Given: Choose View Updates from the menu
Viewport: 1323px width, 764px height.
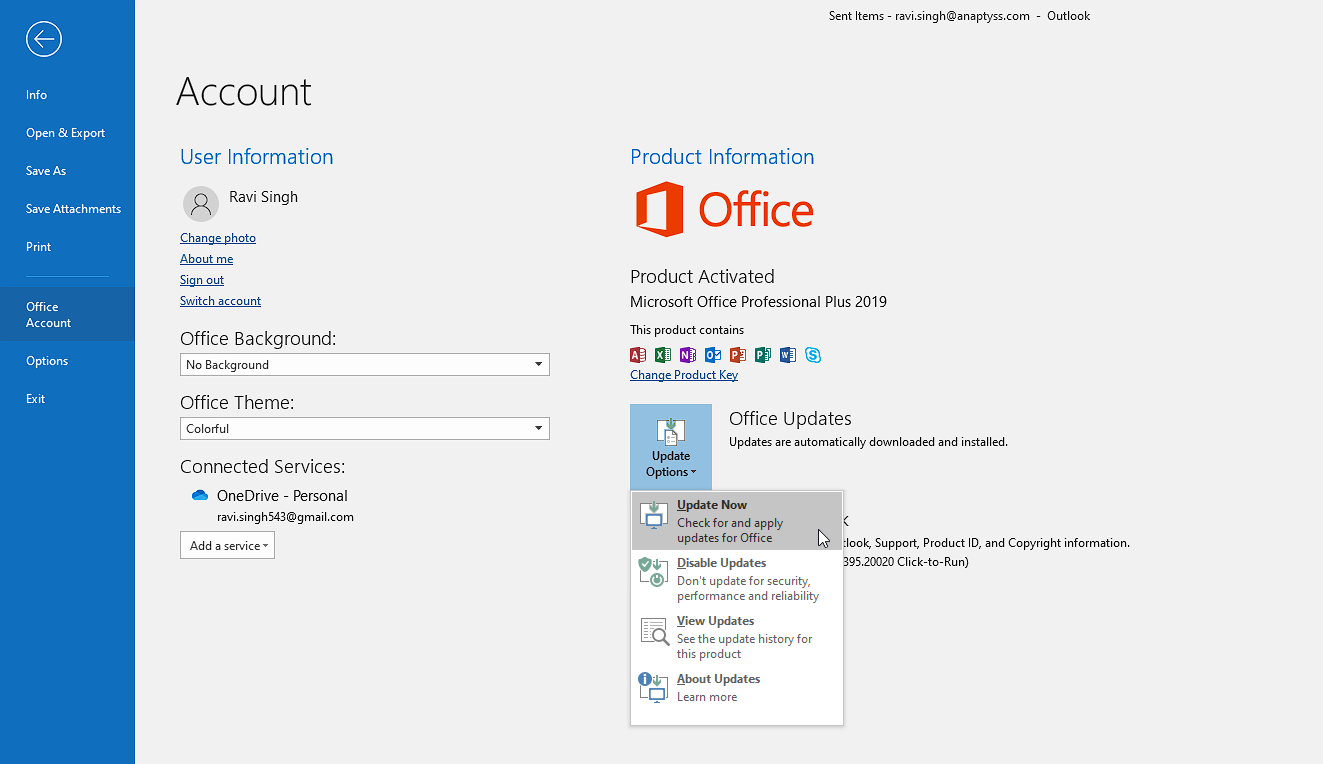Looking at the screenshot, I should point(737,636).
